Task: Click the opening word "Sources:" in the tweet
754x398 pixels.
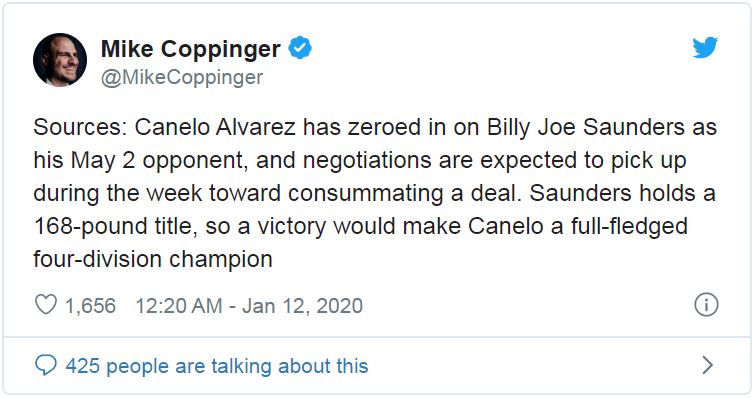Action: point(80,127)
